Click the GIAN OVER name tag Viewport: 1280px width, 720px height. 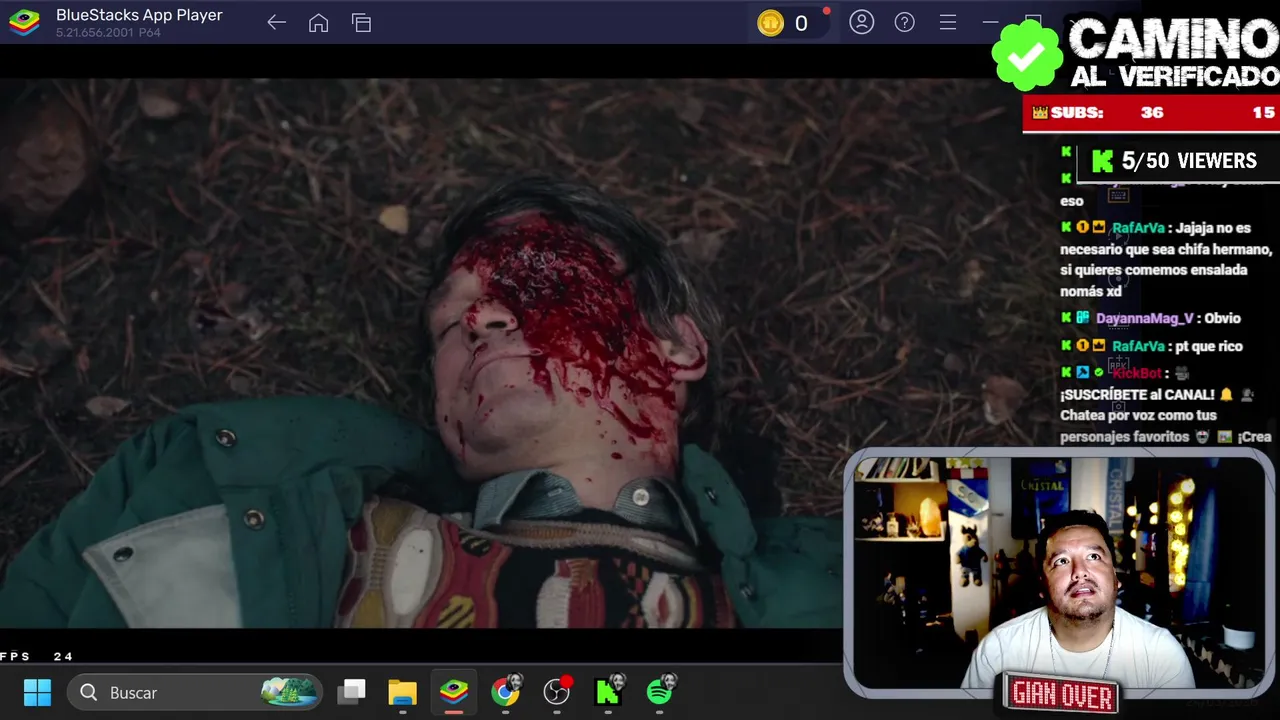click(1062, 694)
